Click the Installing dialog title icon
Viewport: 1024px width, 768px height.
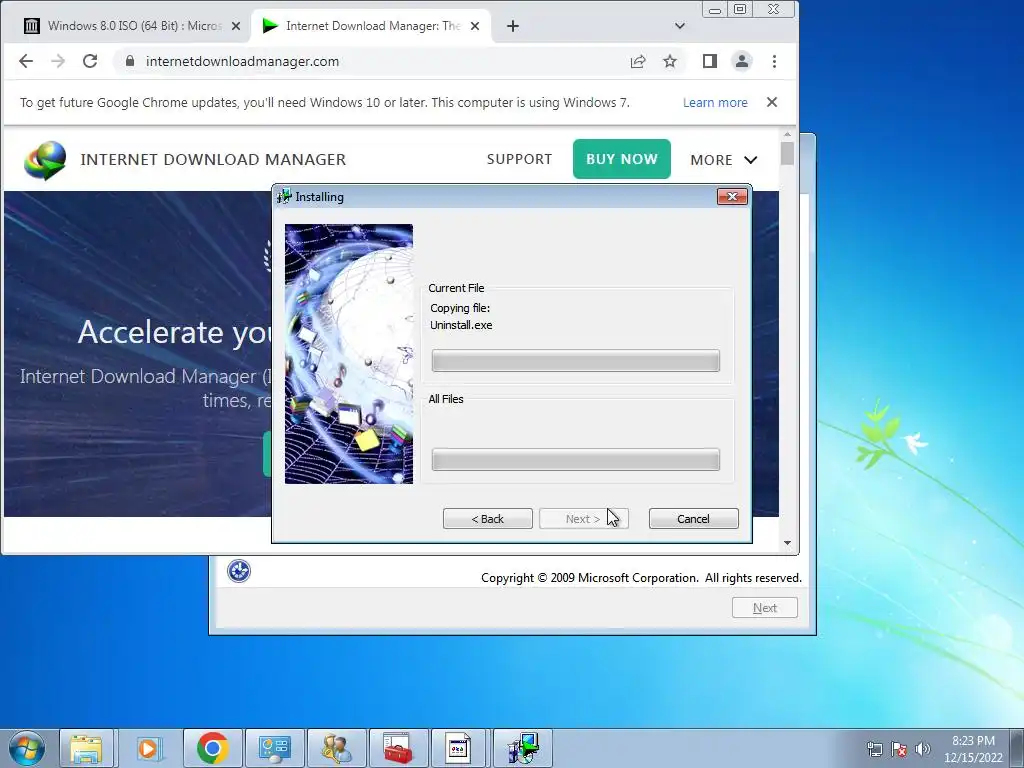[284, 197]
